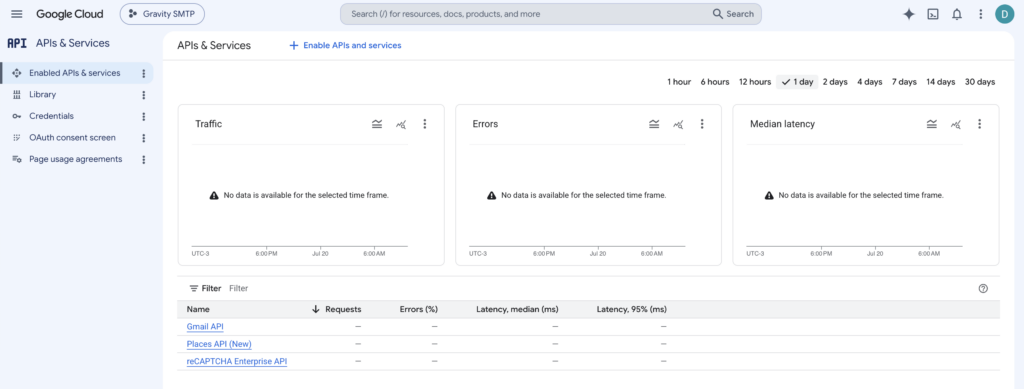The width and height of the screenshot is (1024, 389).
Task: Open the OAuth consent screen section
Action: (x=72, y=138)
